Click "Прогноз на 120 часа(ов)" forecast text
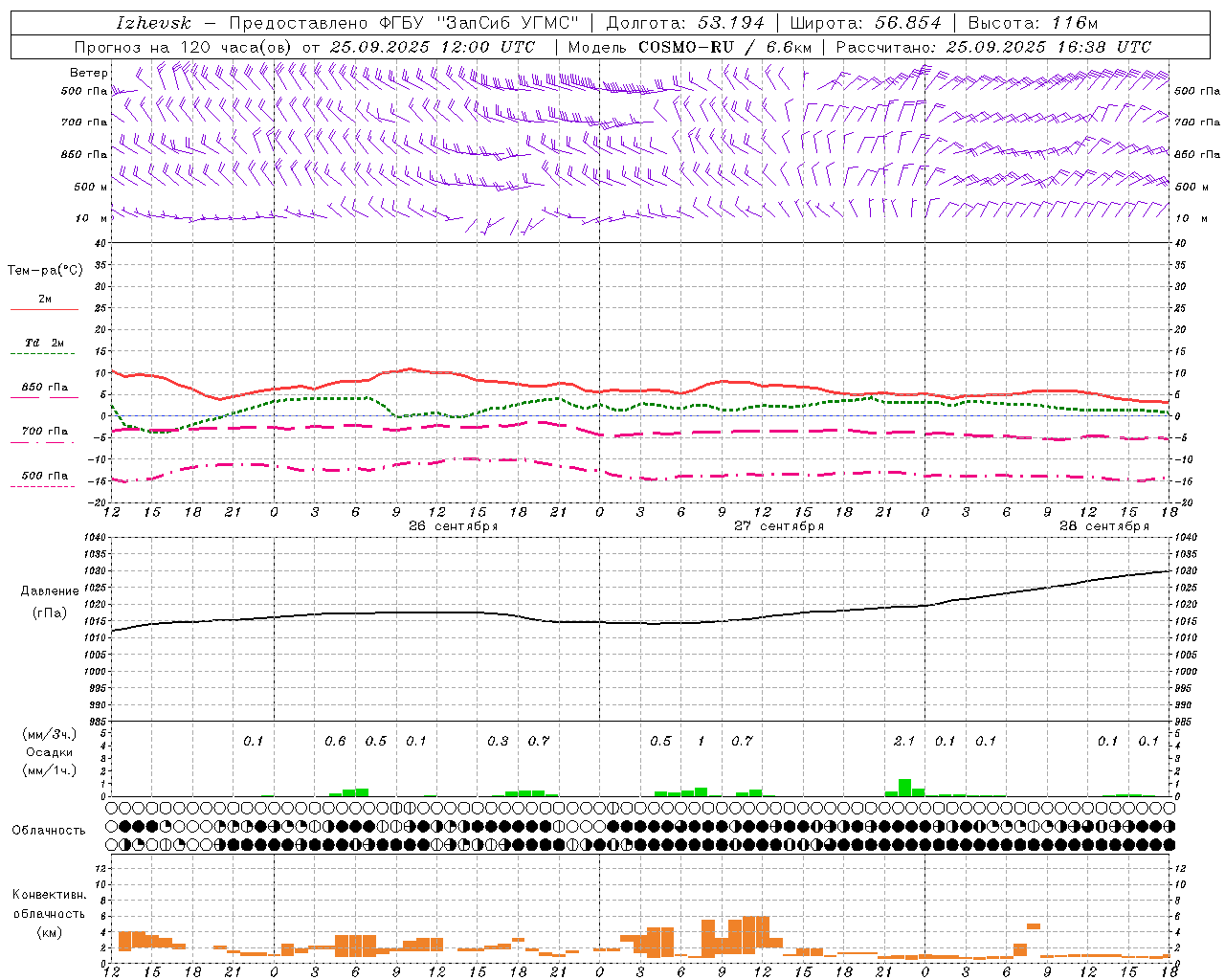 pyautogui.click(x=184, y=47)
